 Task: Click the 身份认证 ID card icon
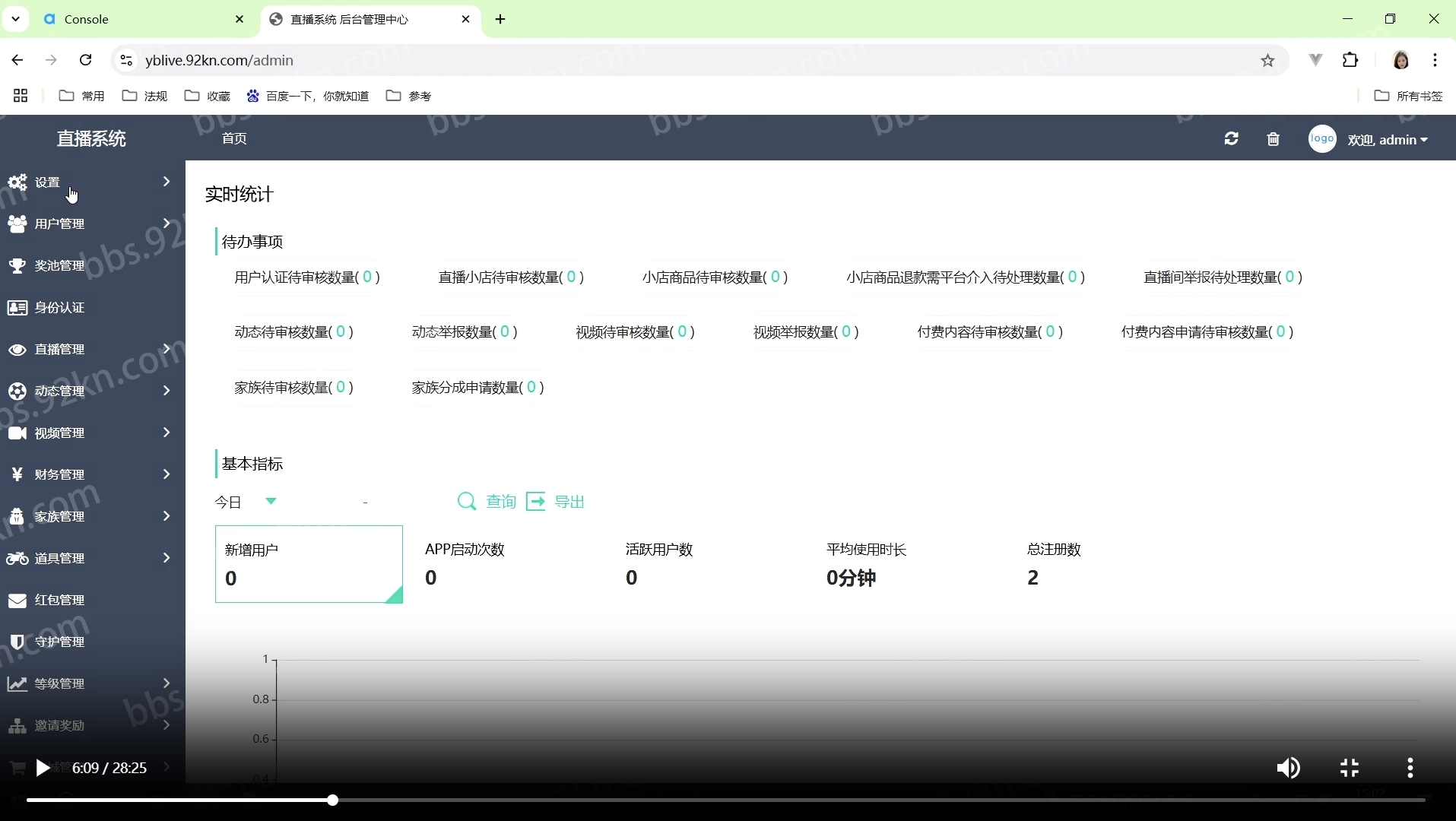click(17, 307)
